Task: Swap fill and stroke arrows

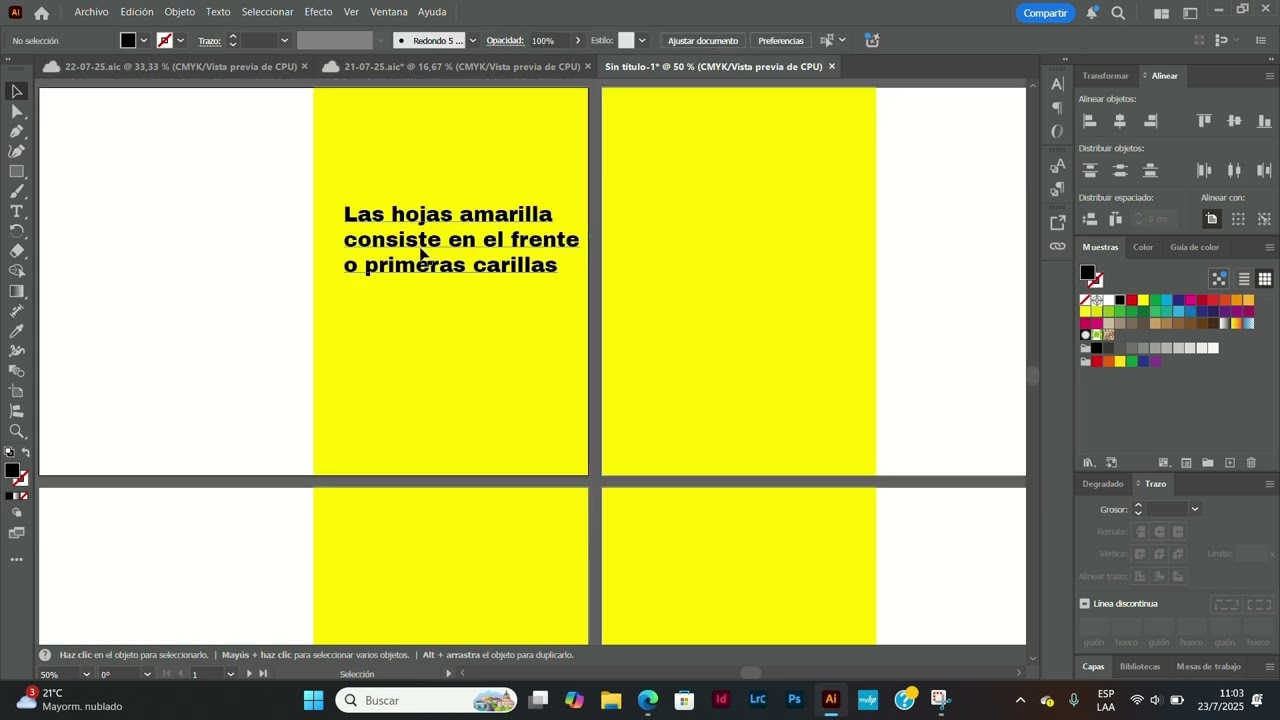Action: 25,453
